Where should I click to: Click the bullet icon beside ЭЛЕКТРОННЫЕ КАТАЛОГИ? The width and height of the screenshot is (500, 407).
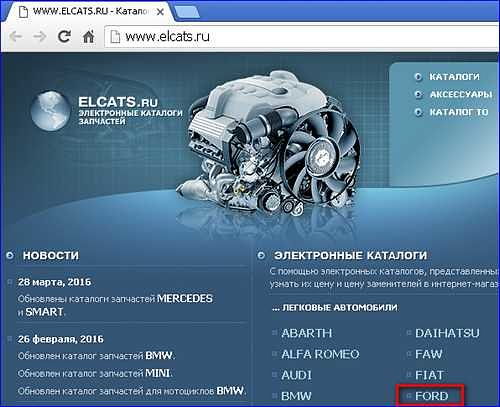click(261, 256)
